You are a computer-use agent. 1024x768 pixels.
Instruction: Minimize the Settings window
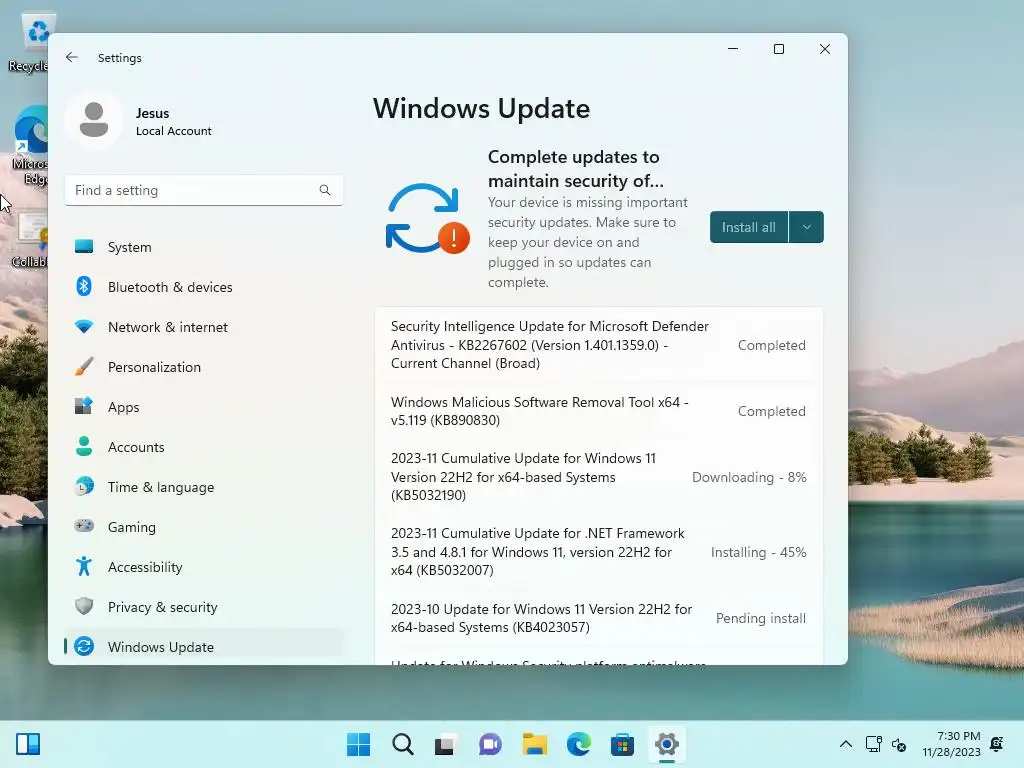point(733,49)
